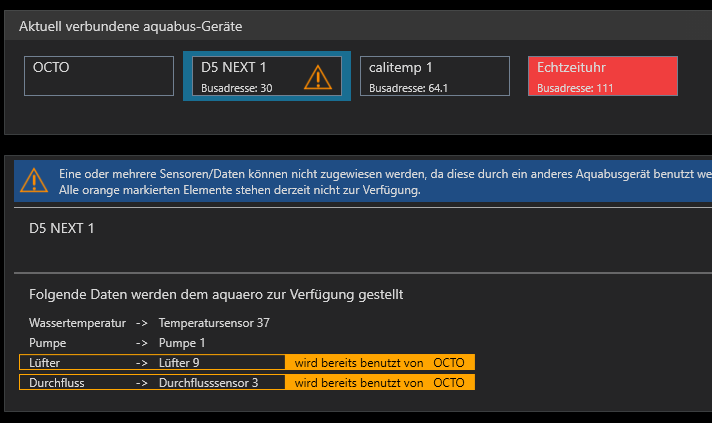Click 'Busadresse: 64.1' text on calitemp tile

pos(408,88)
